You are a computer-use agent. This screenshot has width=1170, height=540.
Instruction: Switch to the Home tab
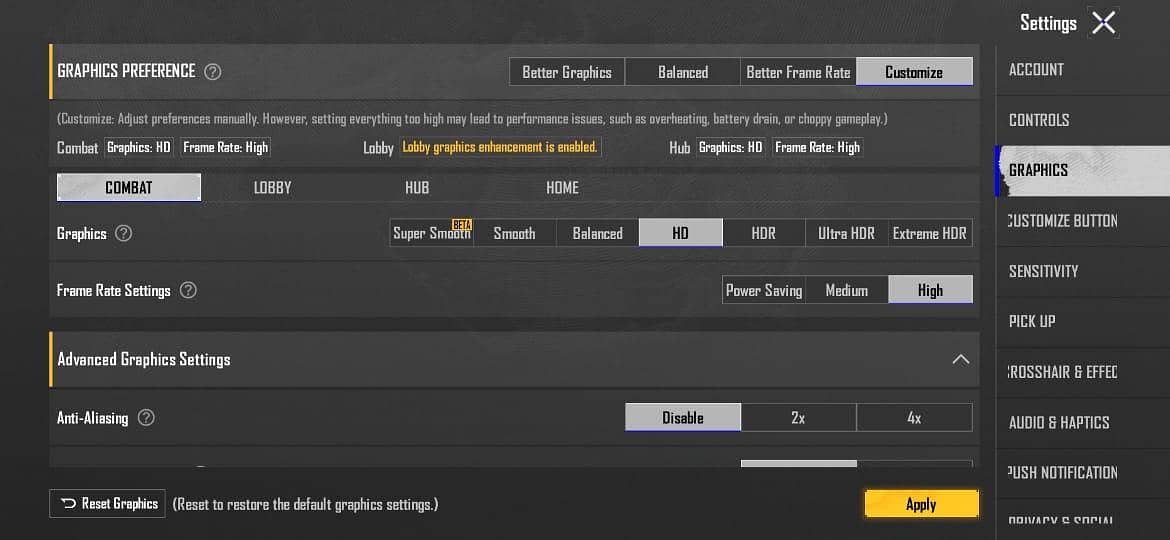tap(562, 188)
